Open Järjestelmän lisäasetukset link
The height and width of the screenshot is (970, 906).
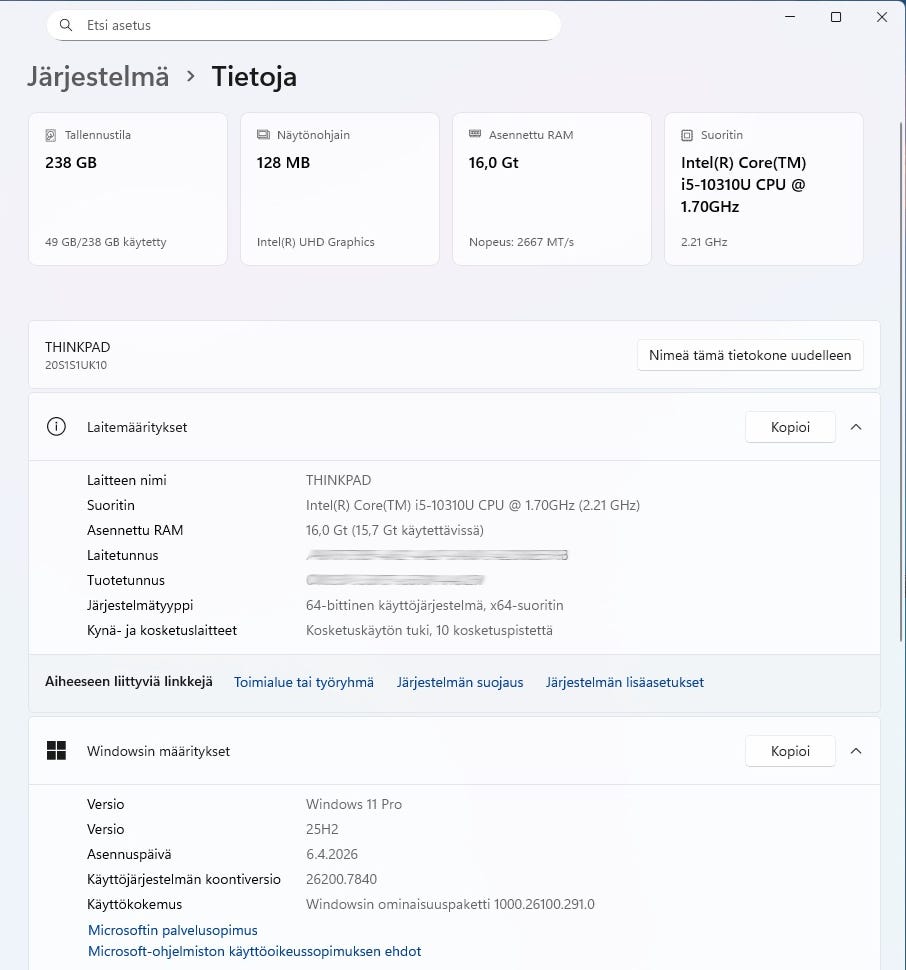[625, 682]
